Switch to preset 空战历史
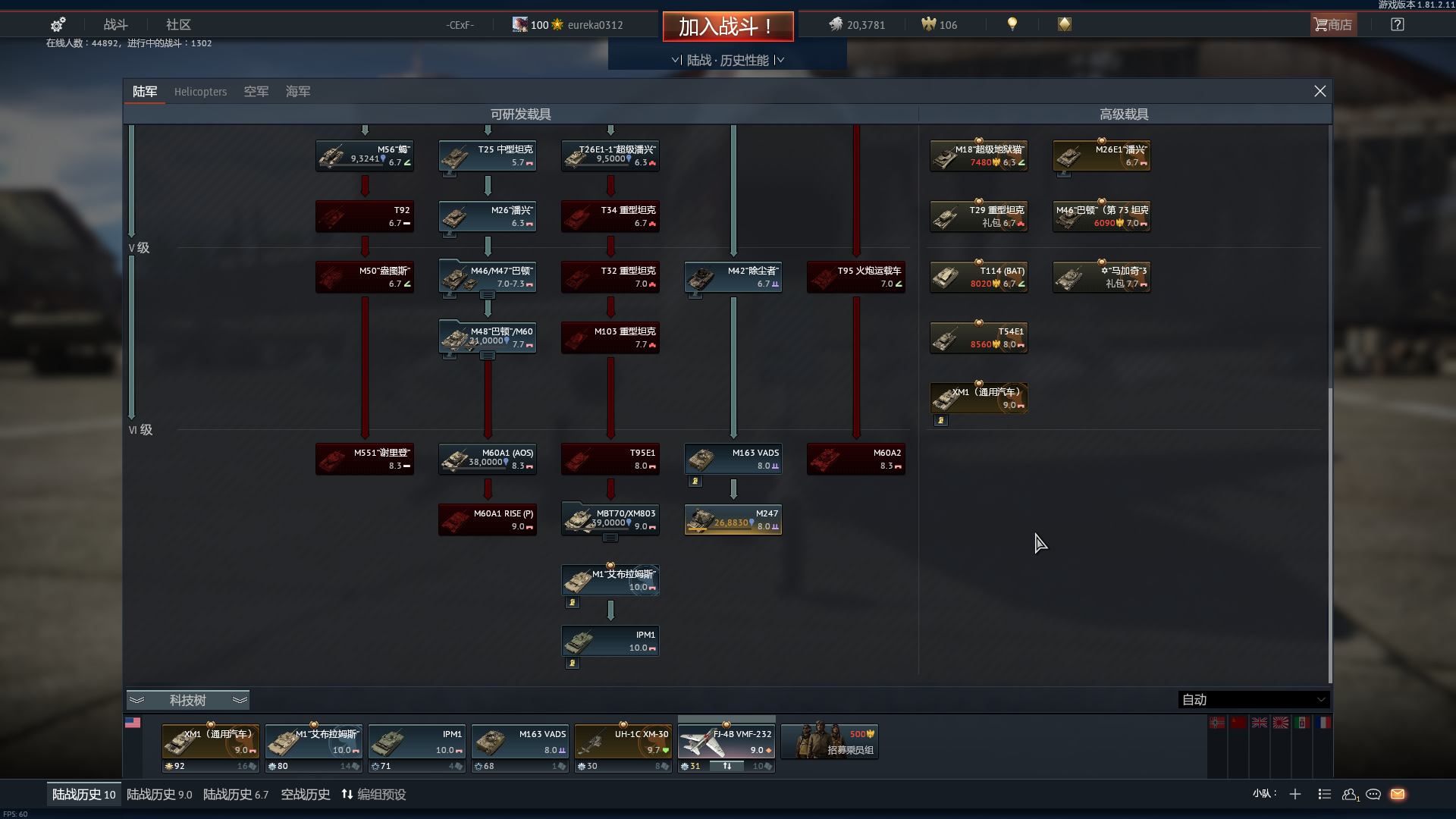1456x819 pixels. pos(306,794)
